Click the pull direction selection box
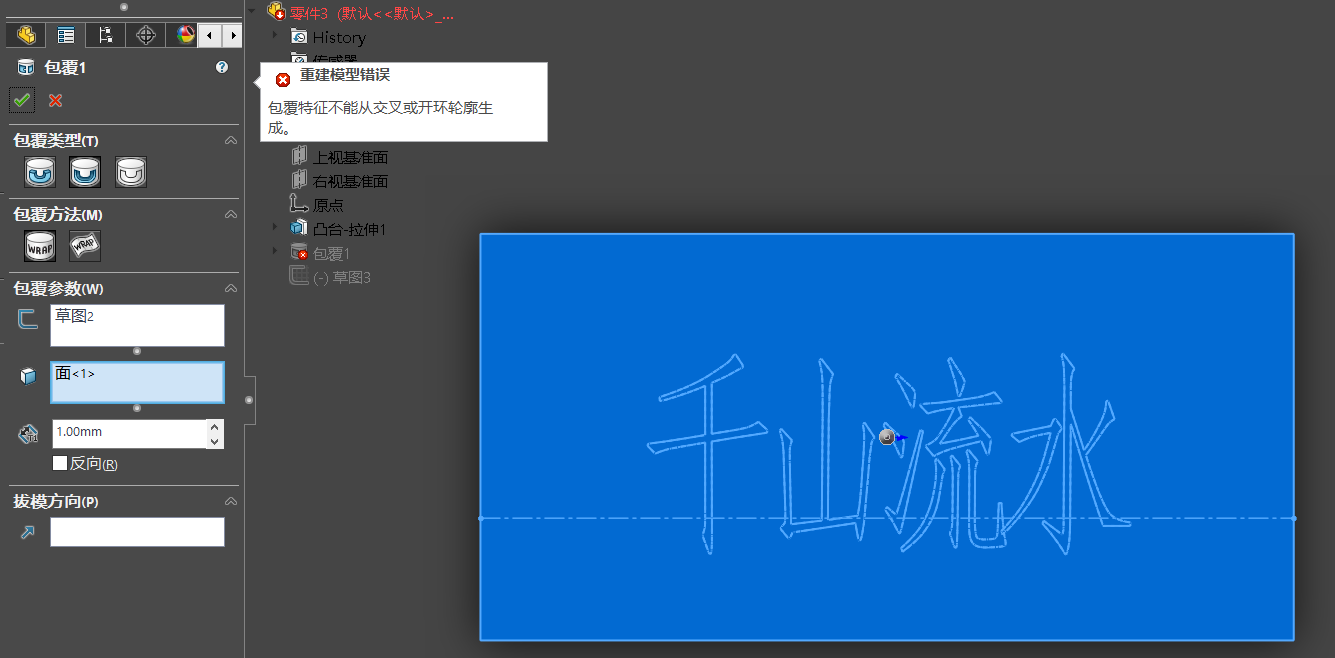This screenshot has width=1335, height=658. point(137,532)
